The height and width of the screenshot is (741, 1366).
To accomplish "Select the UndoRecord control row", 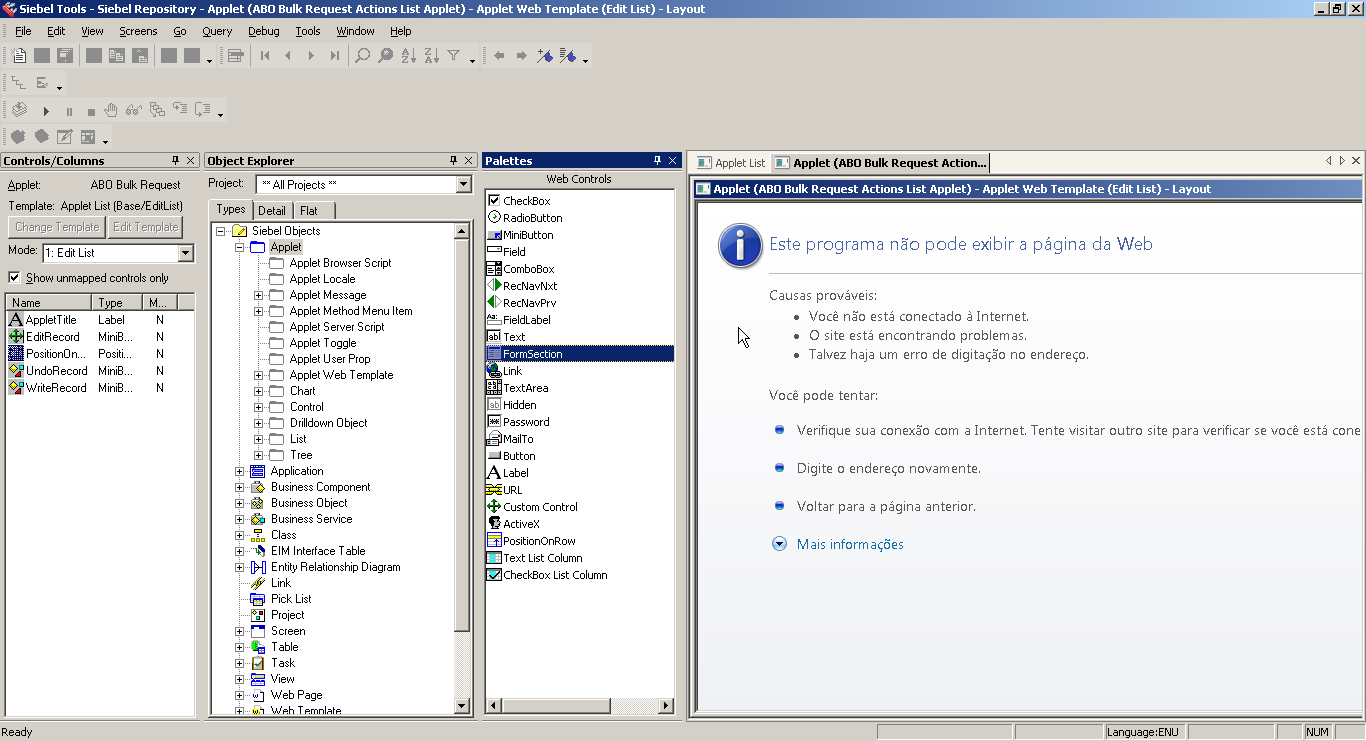I will click(100, 371).
